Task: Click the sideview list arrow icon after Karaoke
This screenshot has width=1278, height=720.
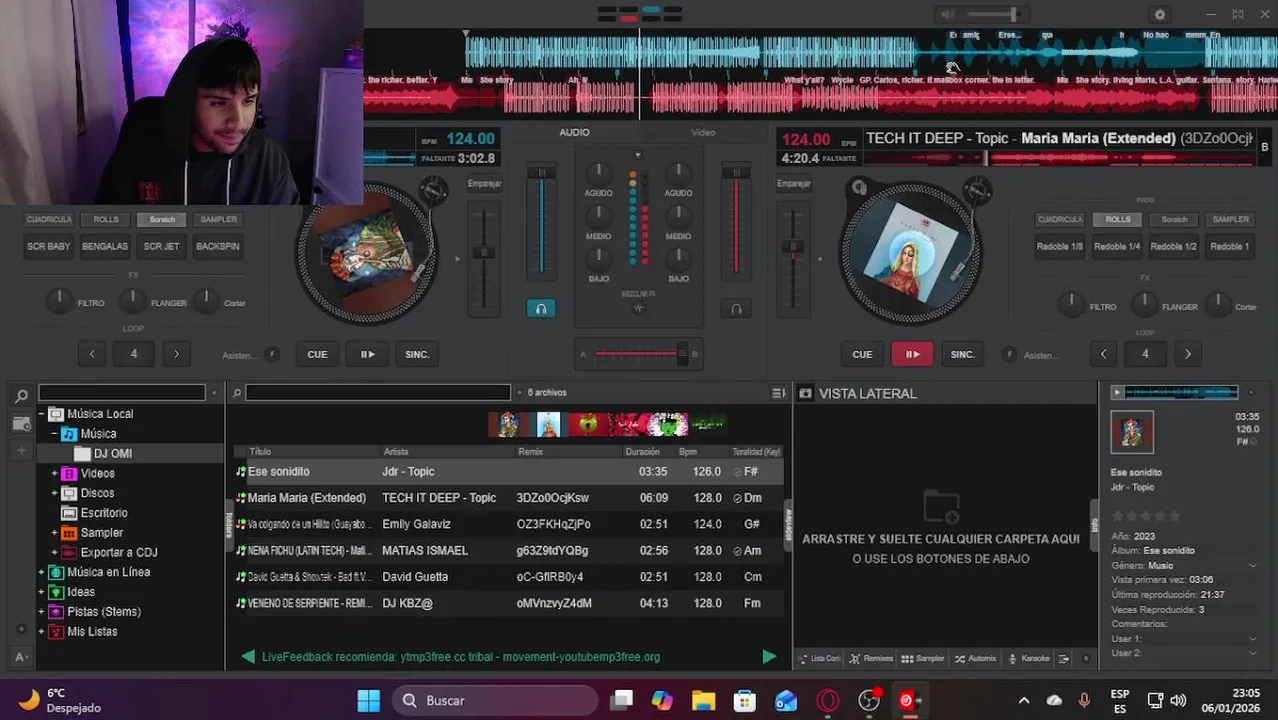Action: click(x=1064, y=658)
